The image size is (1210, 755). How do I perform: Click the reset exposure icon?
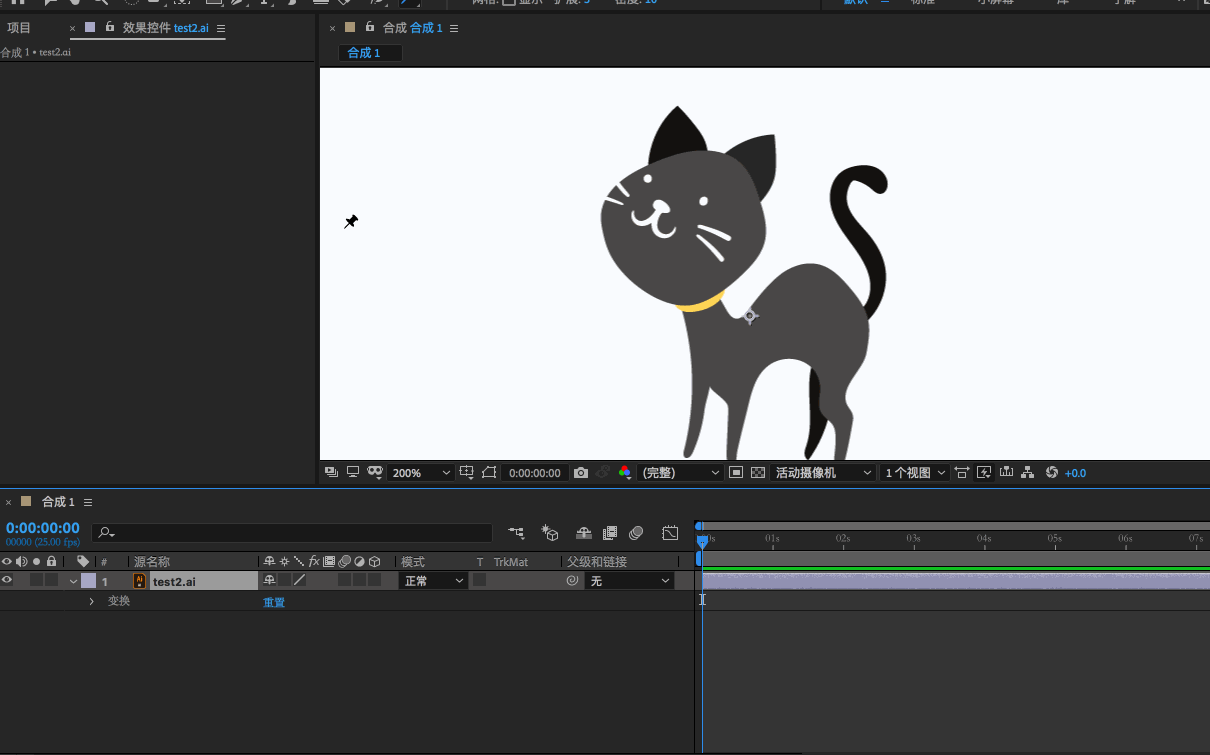(x=1051, y=473)
